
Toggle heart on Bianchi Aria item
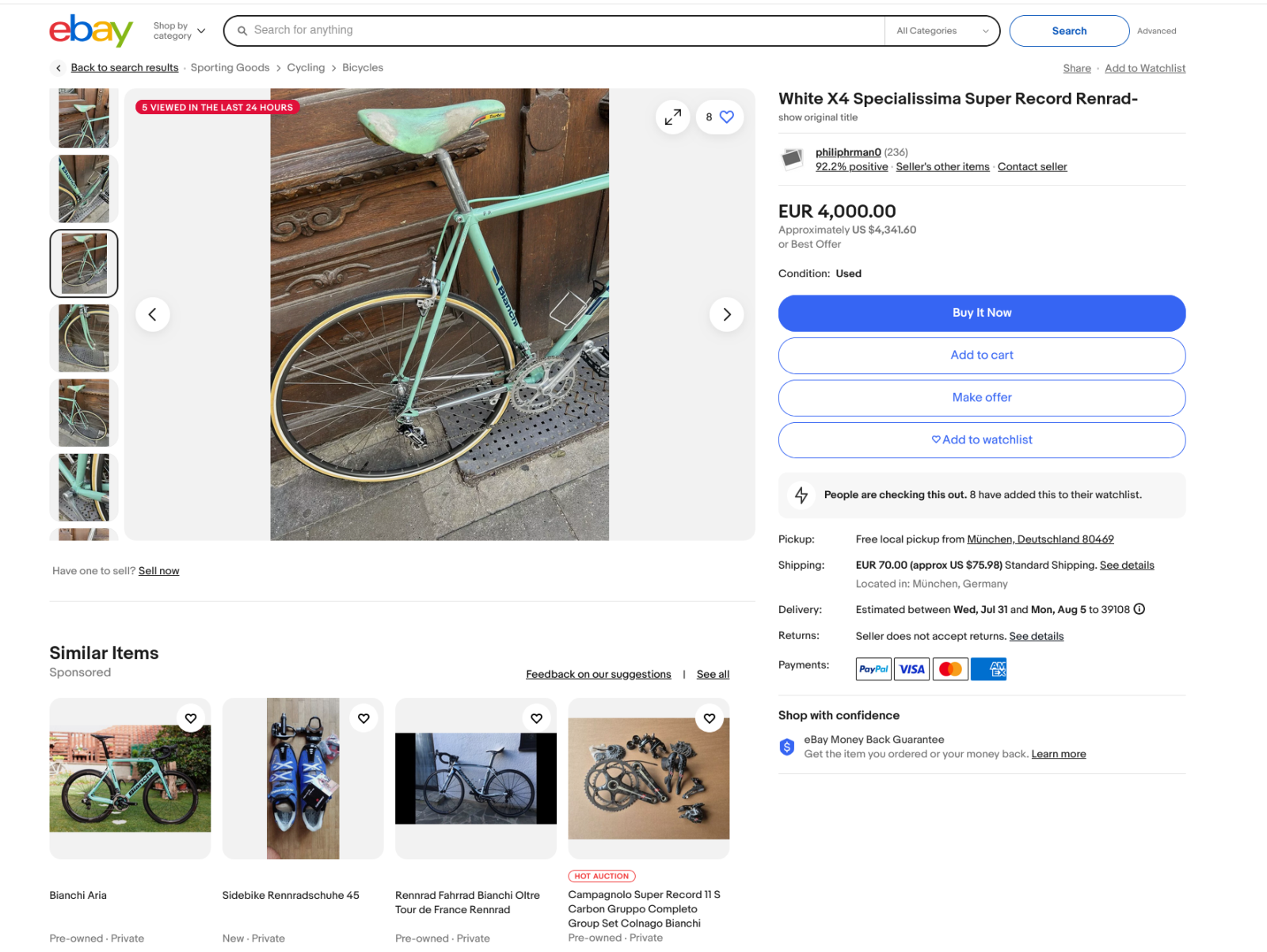click(x=191, y=718)
